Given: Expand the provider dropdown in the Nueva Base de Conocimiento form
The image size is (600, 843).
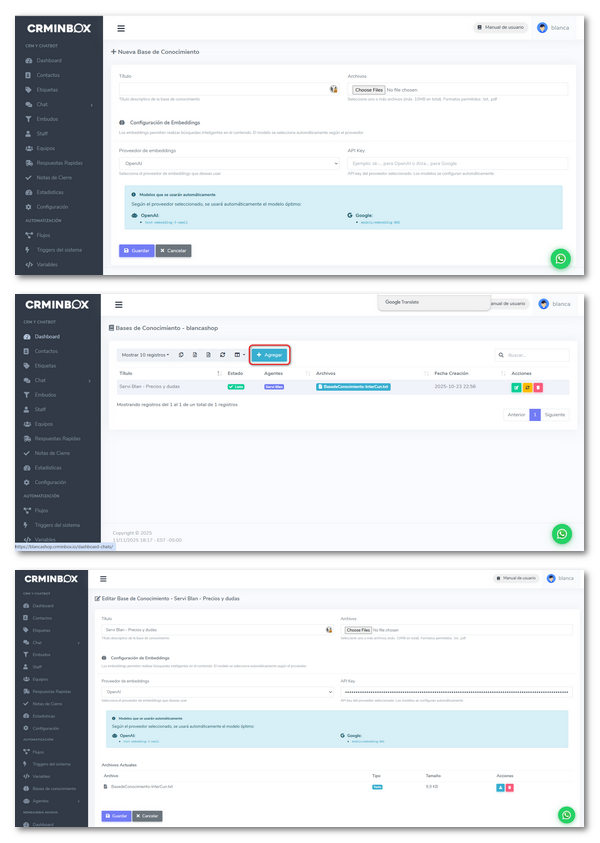Looking at the screenshot, I should [226, 162].
